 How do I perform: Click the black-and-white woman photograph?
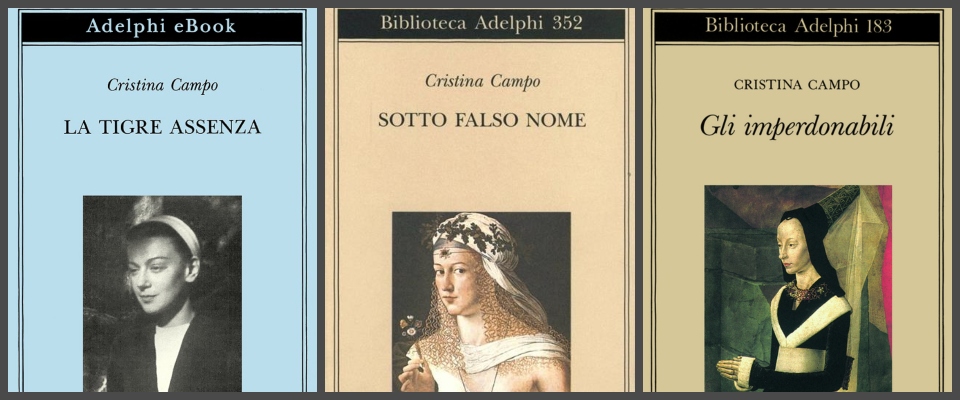(162, 293)
